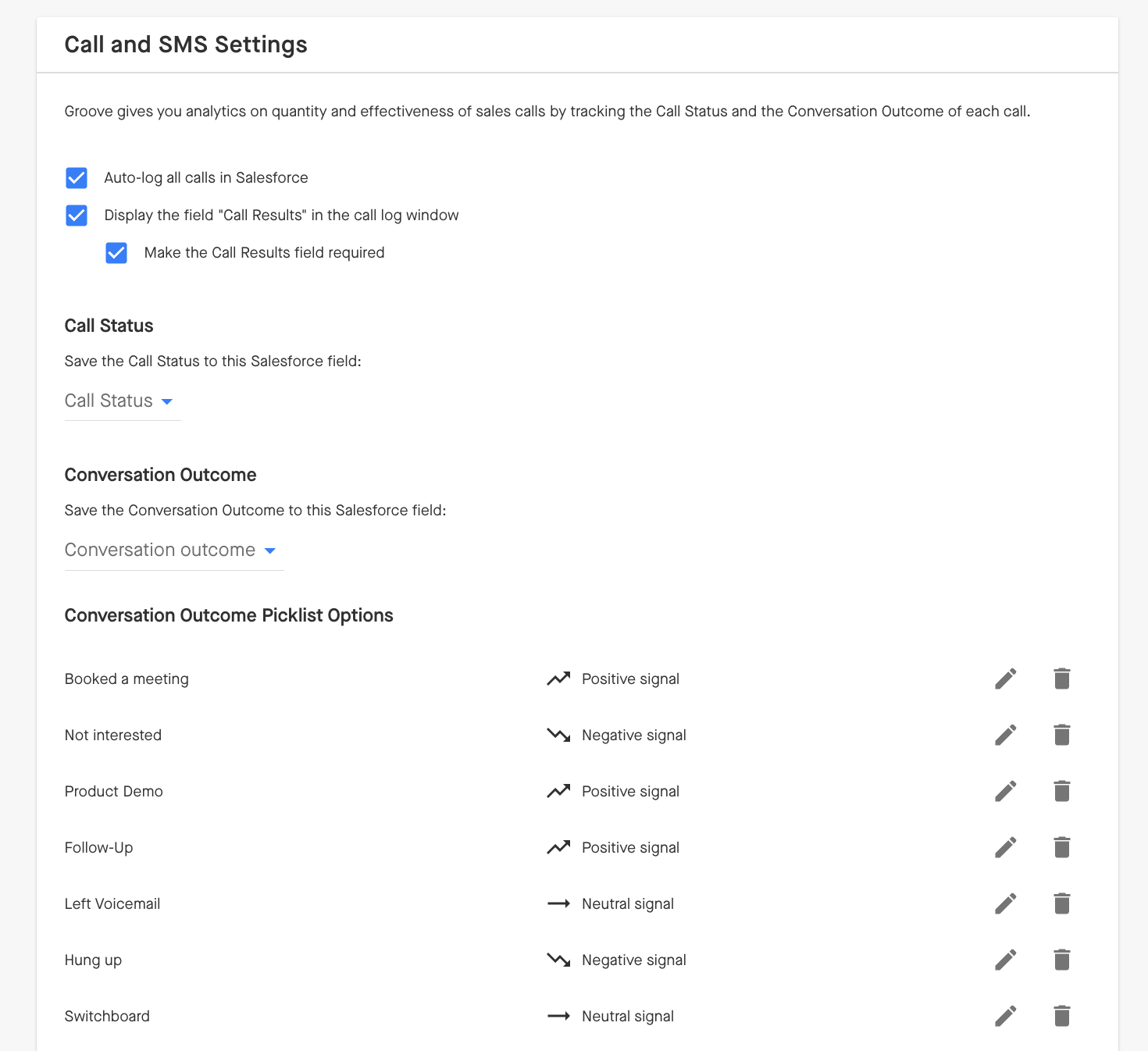Delete the Booked a meeting option

tap(1061, 679)
